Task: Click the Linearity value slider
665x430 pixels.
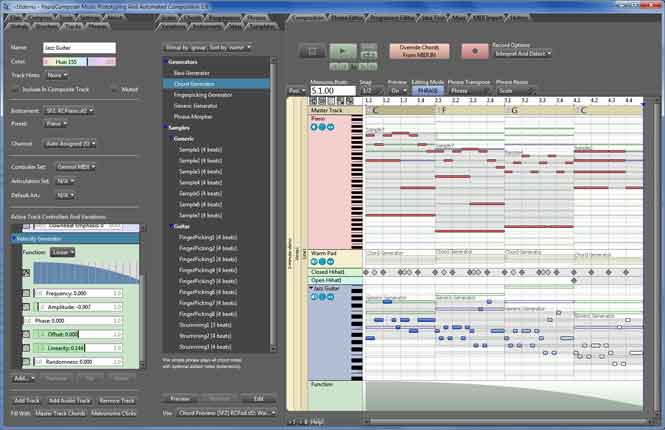Action: pyautogui.click(x=78, y=348)
